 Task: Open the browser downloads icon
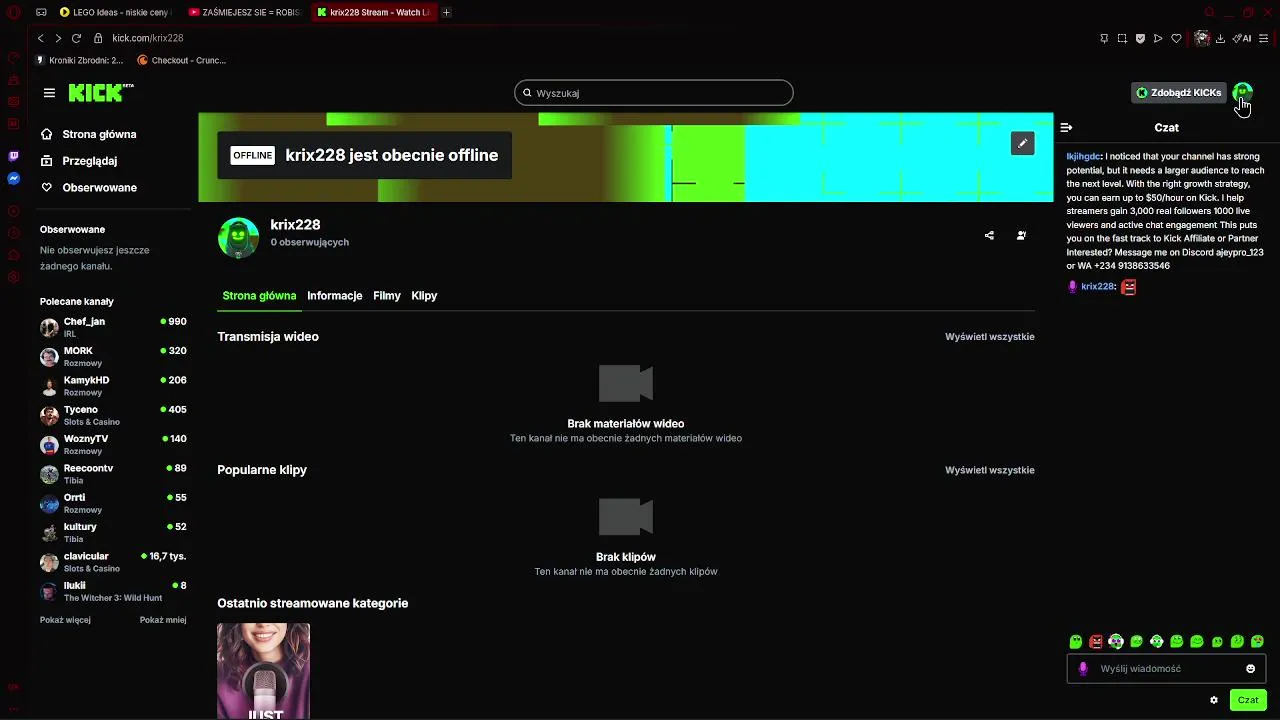[1220, 38]
